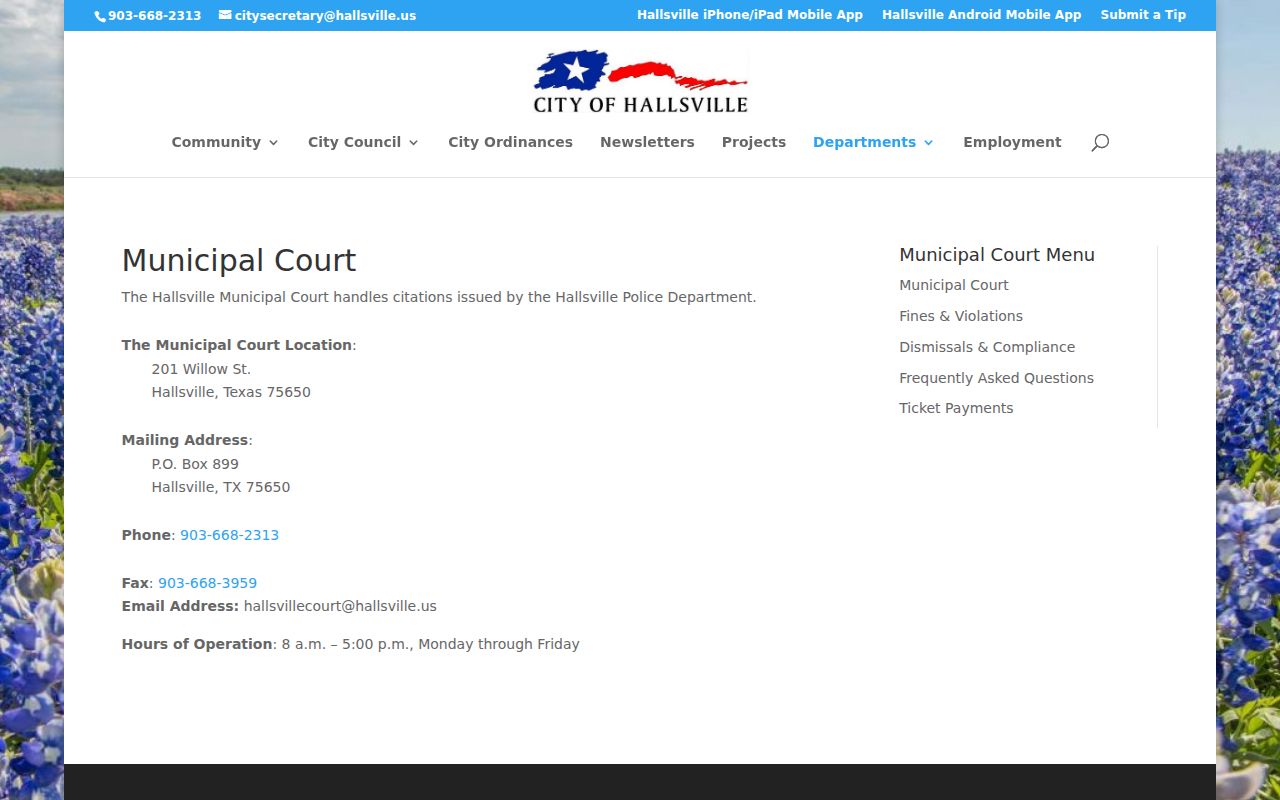Viewport: 1280px width, 800px height.
Task: Expand the Community dropdown menu
Action: click(225, 142)
